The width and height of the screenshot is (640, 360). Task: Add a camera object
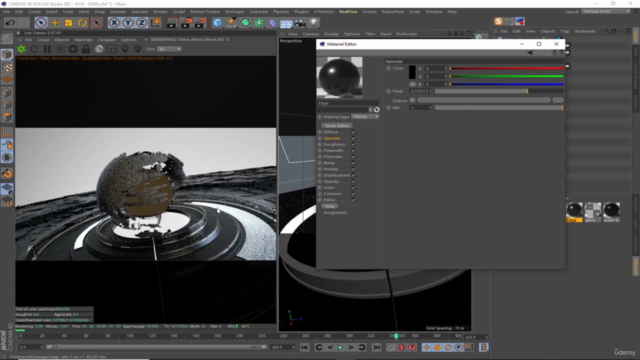(x=300, y=23)
